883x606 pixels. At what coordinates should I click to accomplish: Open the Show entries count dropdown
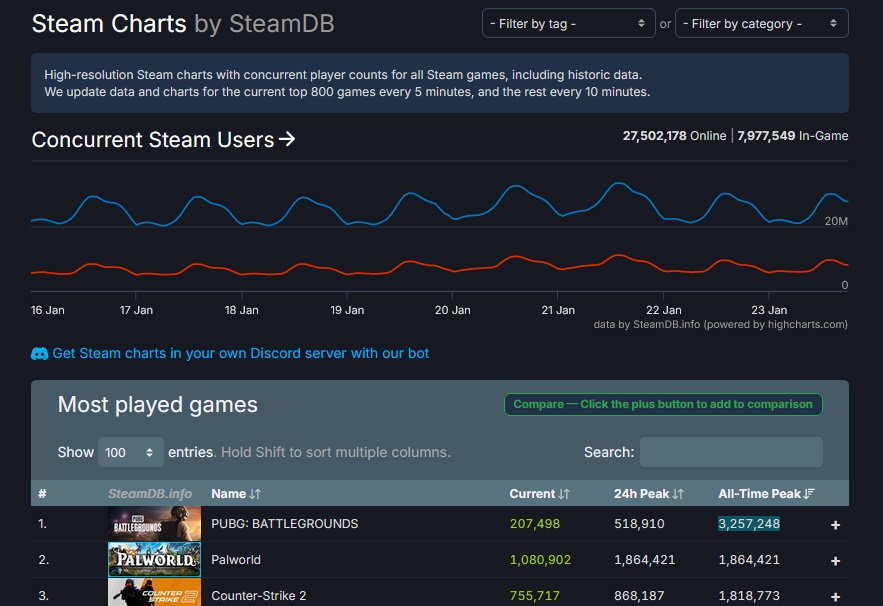[131, 452]
